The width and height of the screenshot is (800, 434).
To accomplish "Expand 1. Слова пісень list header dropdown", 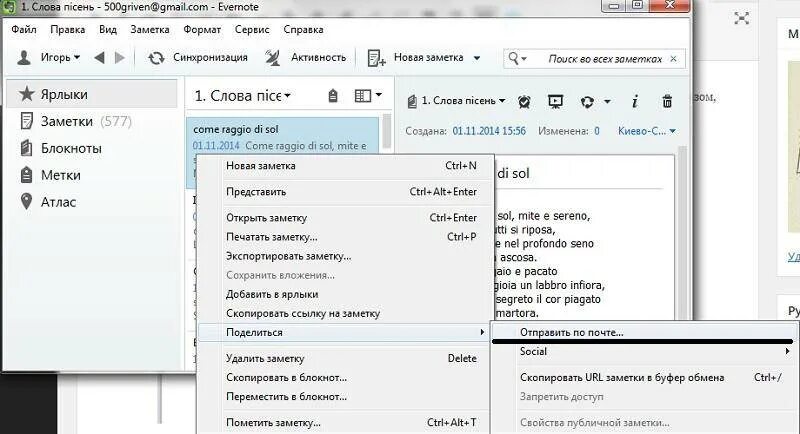I will [287, 95].
